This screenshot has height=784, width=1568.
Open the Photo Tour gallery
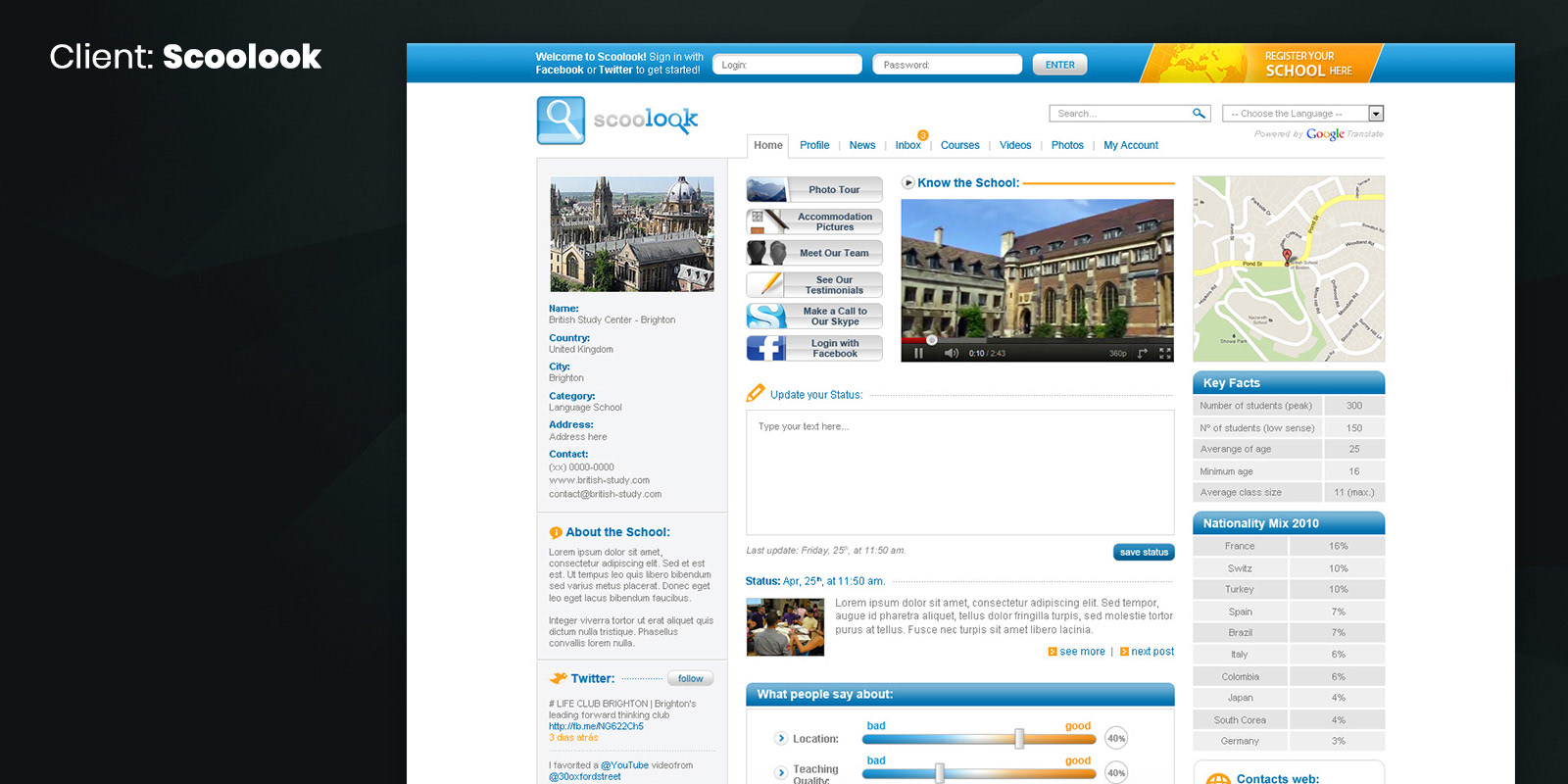[814, 189]
